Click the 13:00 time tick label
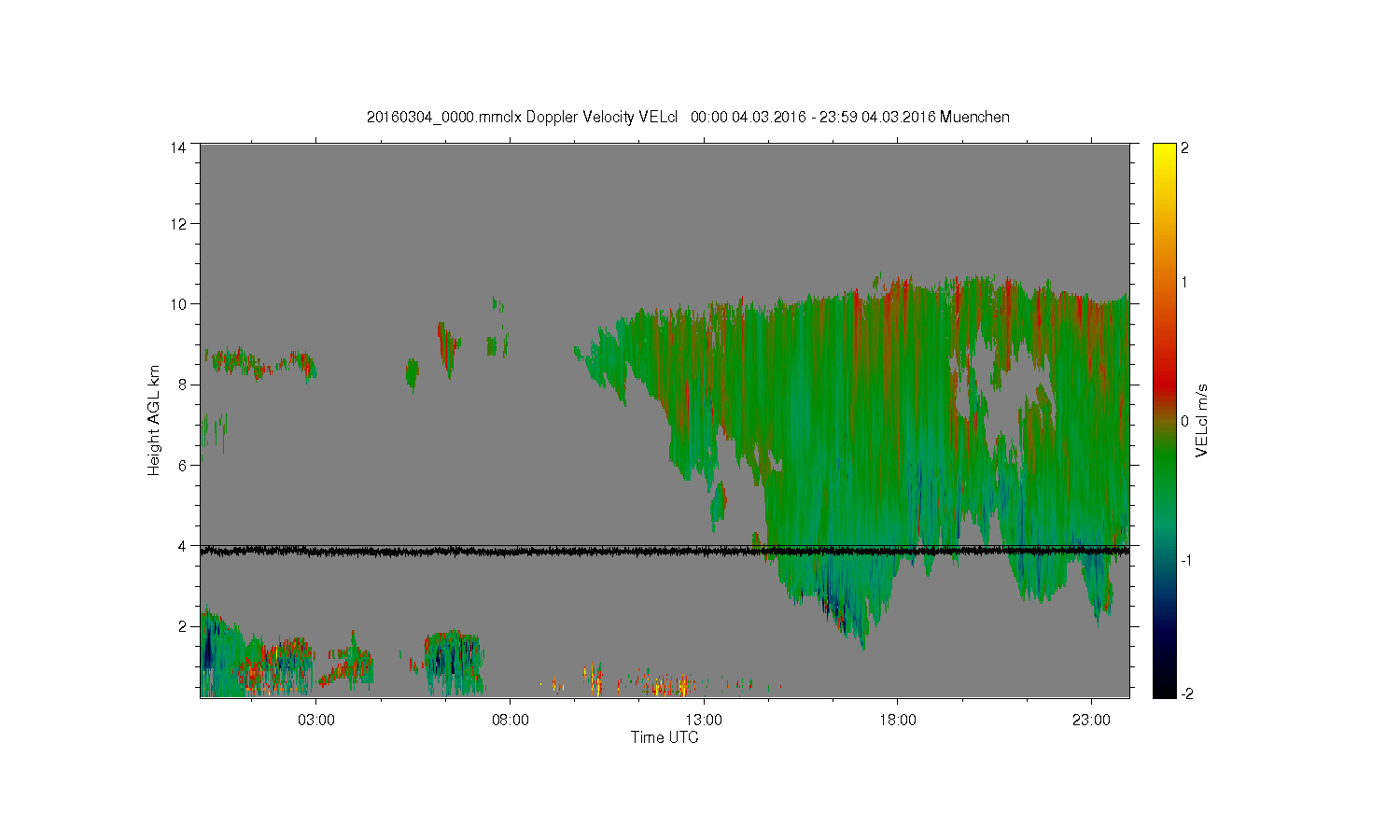This screenshot has width=1400, height=840. pyautogui.click(x=704, y=721)
